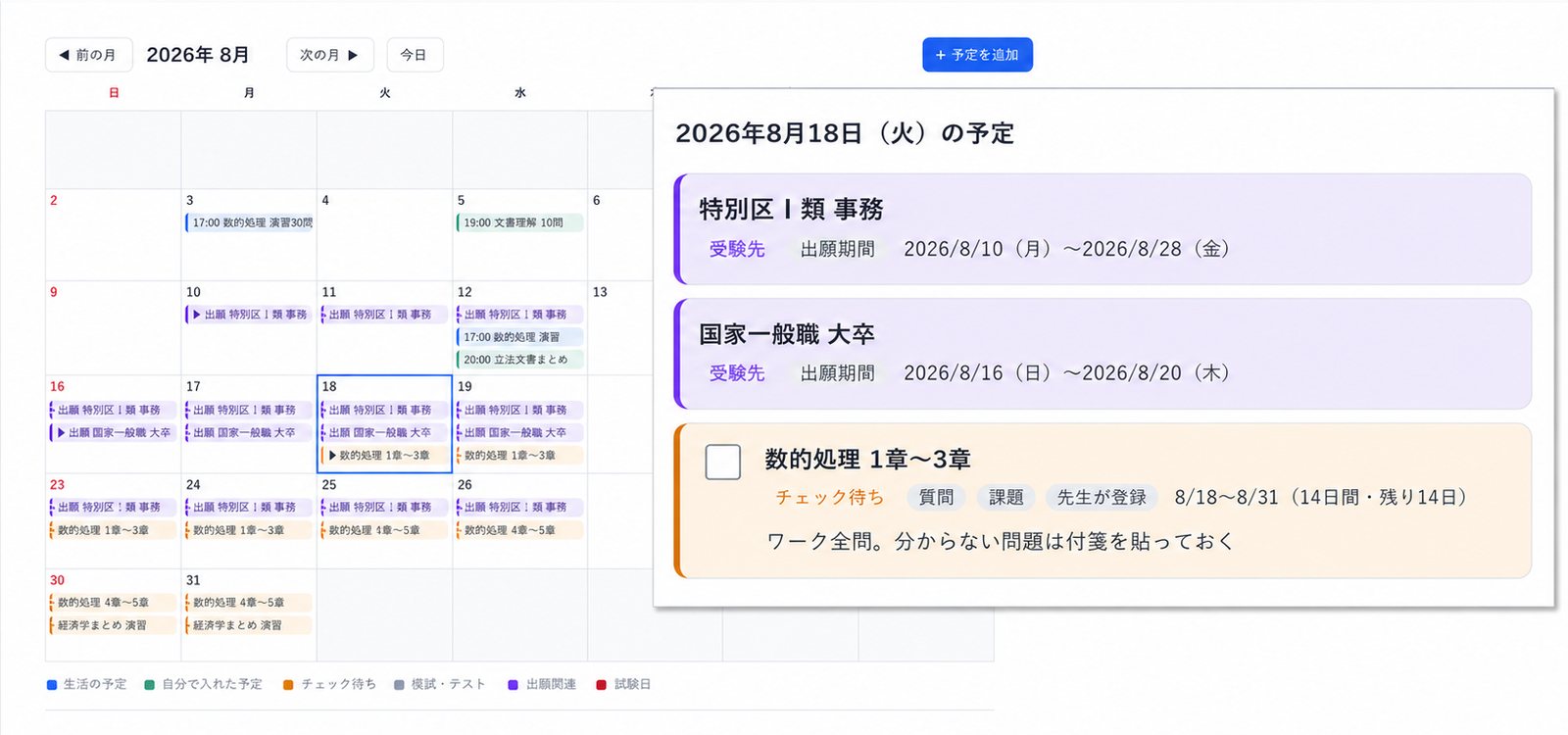Open 17:00 数的処理 演習 event on August 12
1568x735 pixels.
[519, 337]
